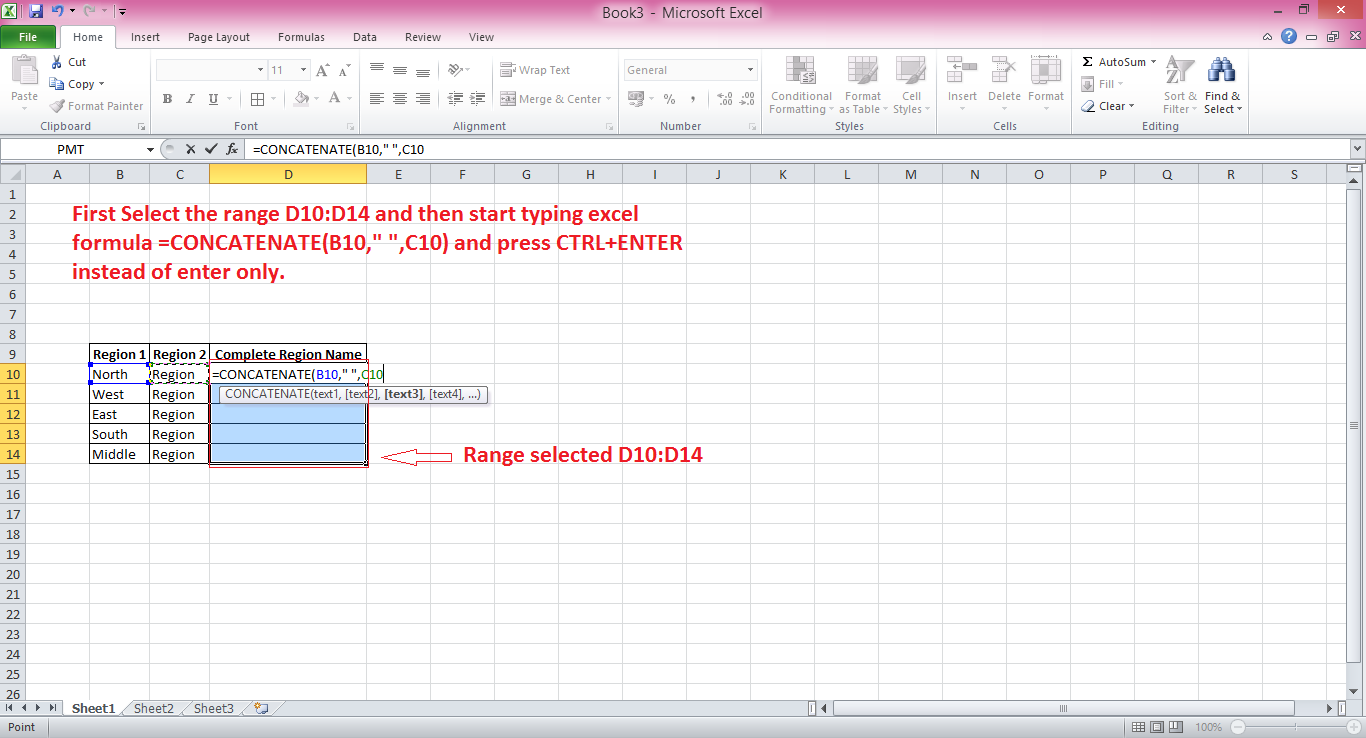Confirm formula with the Enter checkmark button

(x=211, y=148)
